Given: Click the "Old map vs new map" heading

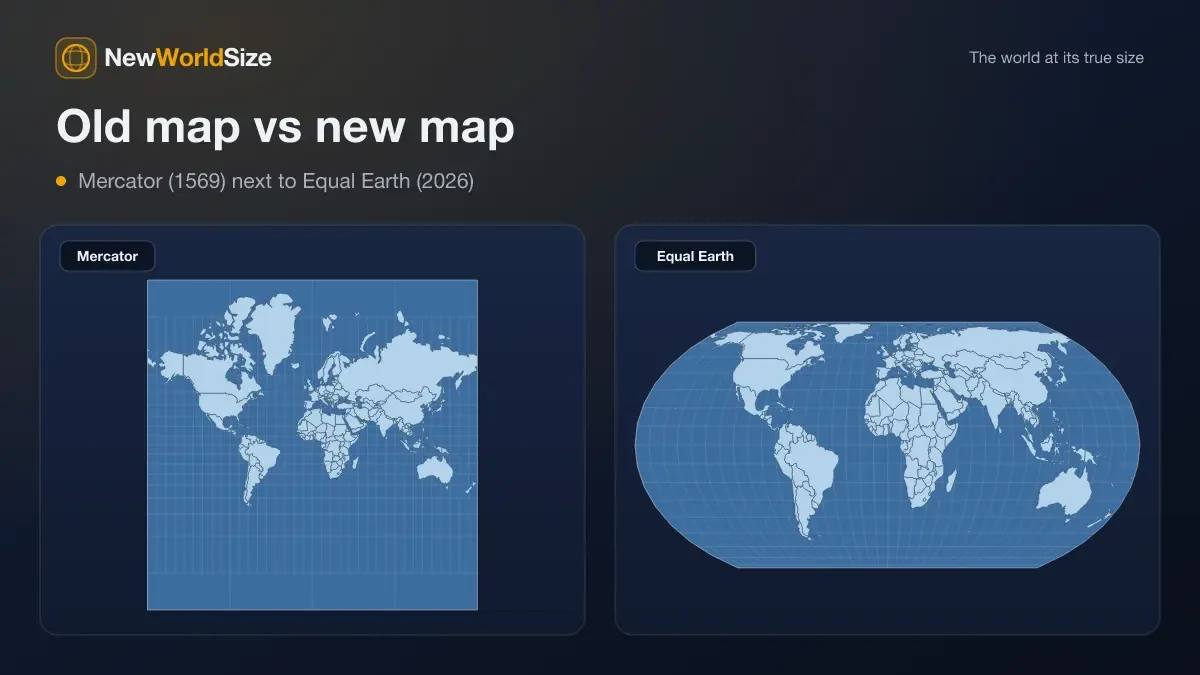Looking at the screenshot, I should click(x=285, y=127).
